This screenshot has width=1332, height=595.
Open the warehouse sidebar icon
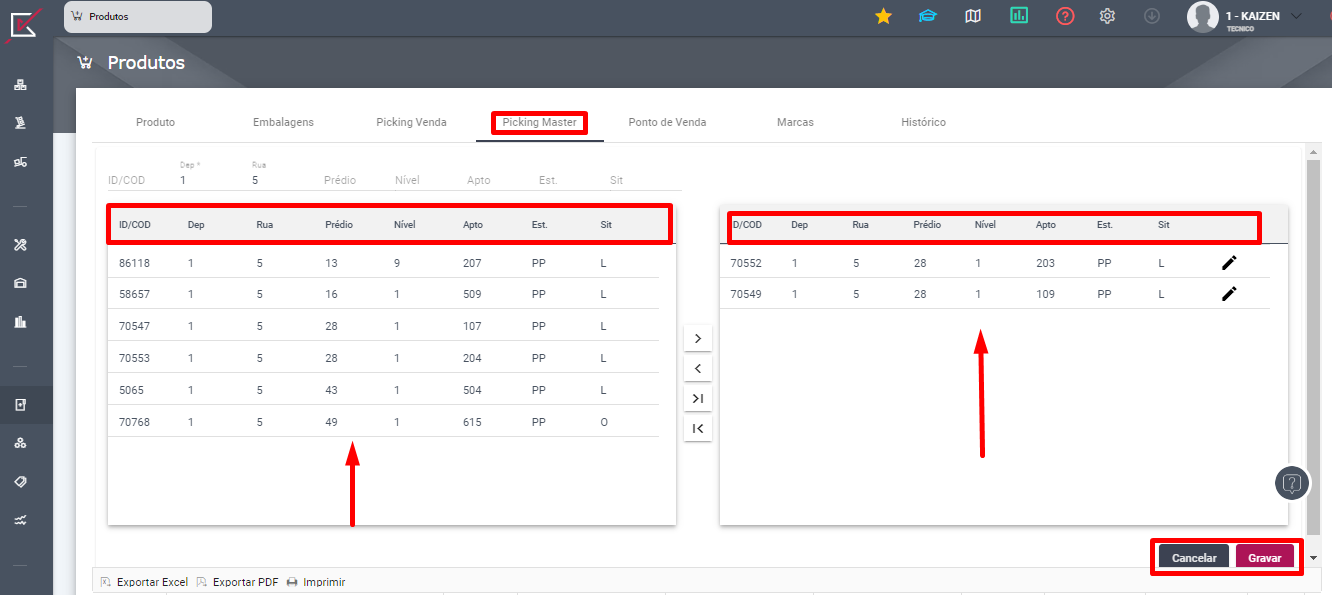20,283
